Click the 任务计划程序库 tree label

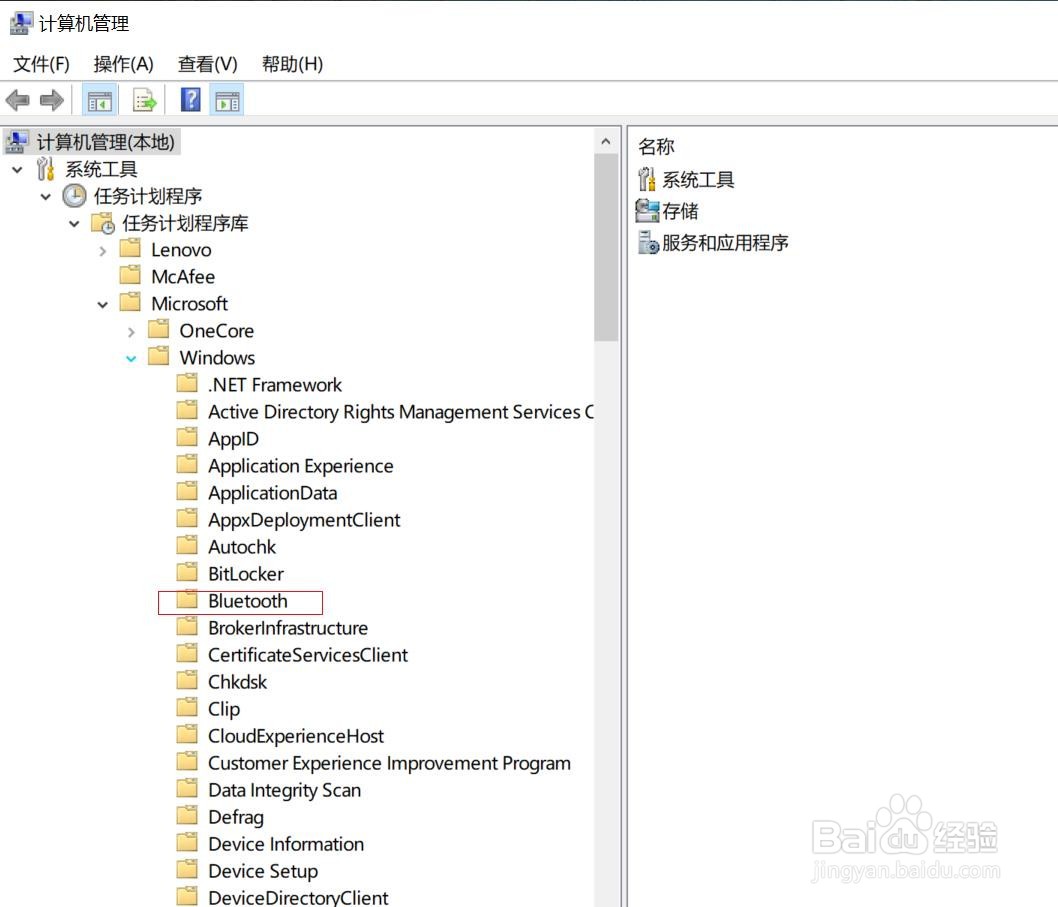click(x=185, y=223)
